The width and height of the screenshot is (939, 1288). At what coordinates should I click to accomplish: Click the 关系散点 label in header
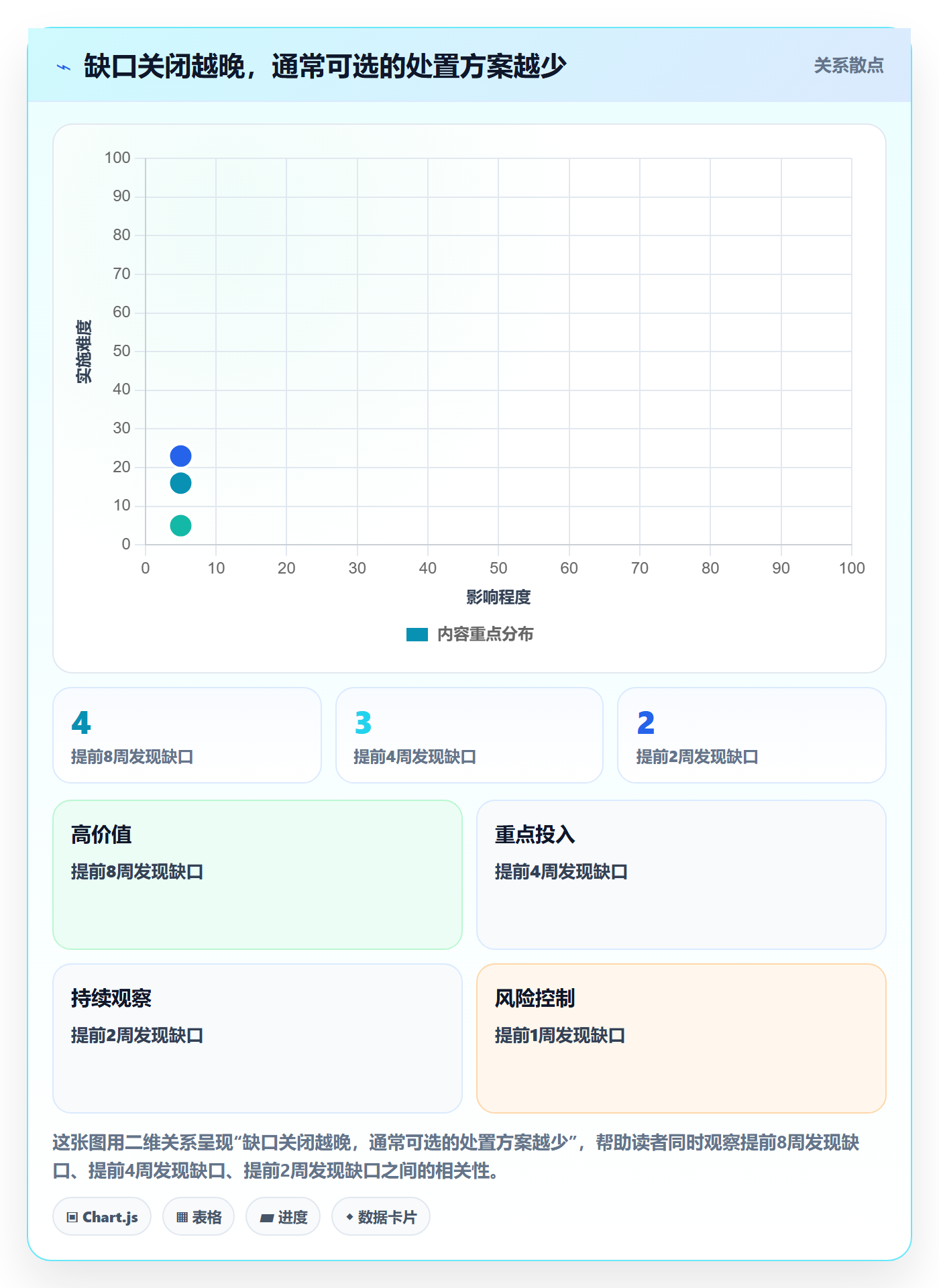pos(848,66)
